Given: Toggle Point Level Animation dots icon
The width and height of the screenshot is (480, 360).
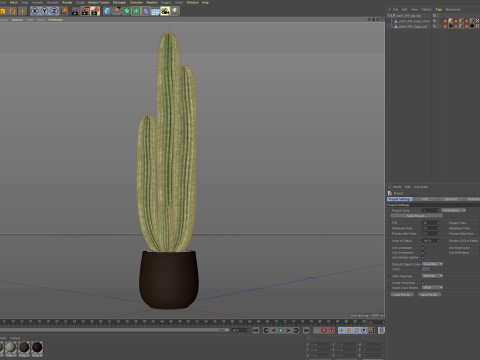Looking at the screenshot, I should coord(371,330).
